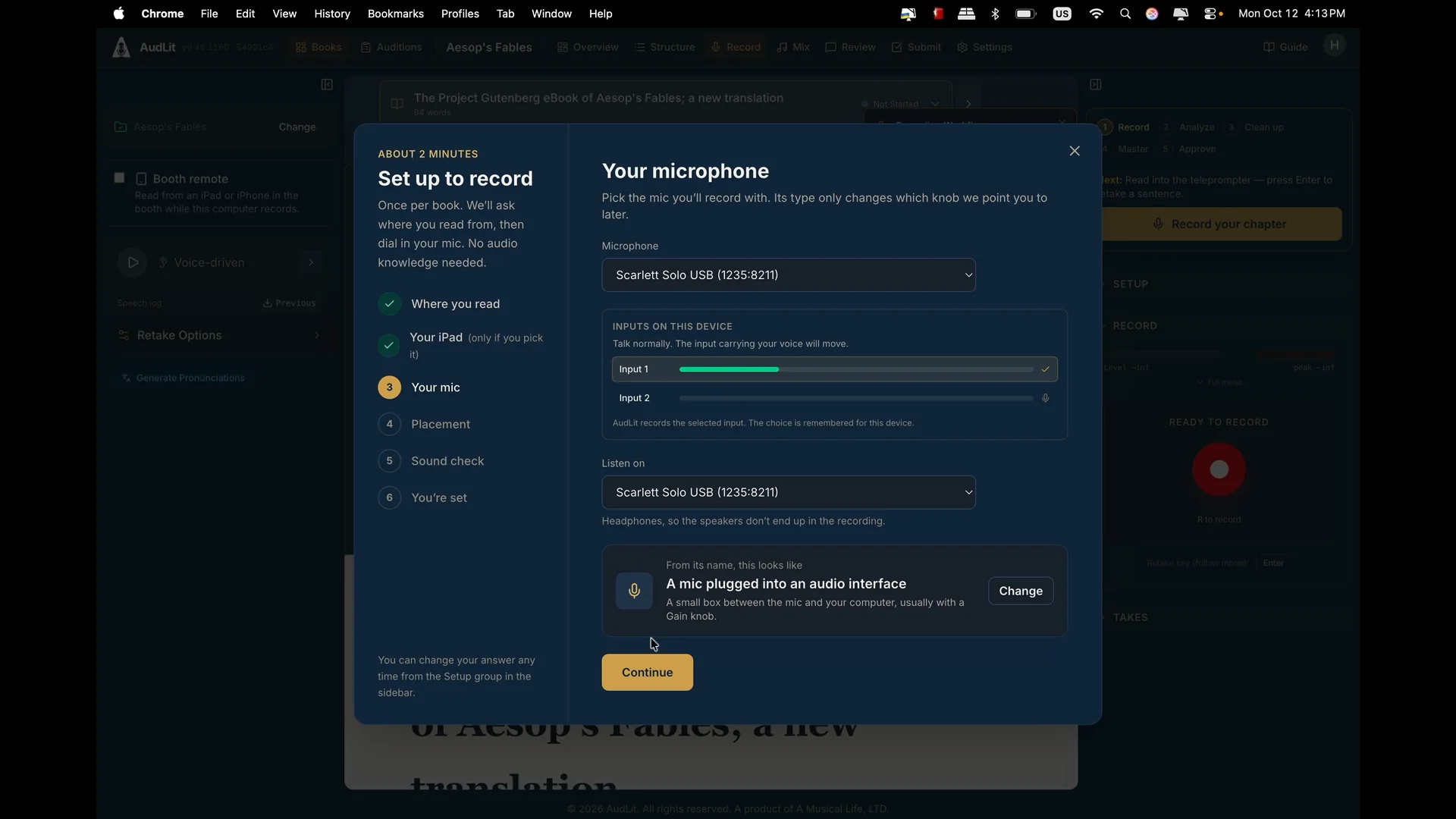Open the Guide book icon
Screen dimensions: 1456x819
coord(1269,47)
